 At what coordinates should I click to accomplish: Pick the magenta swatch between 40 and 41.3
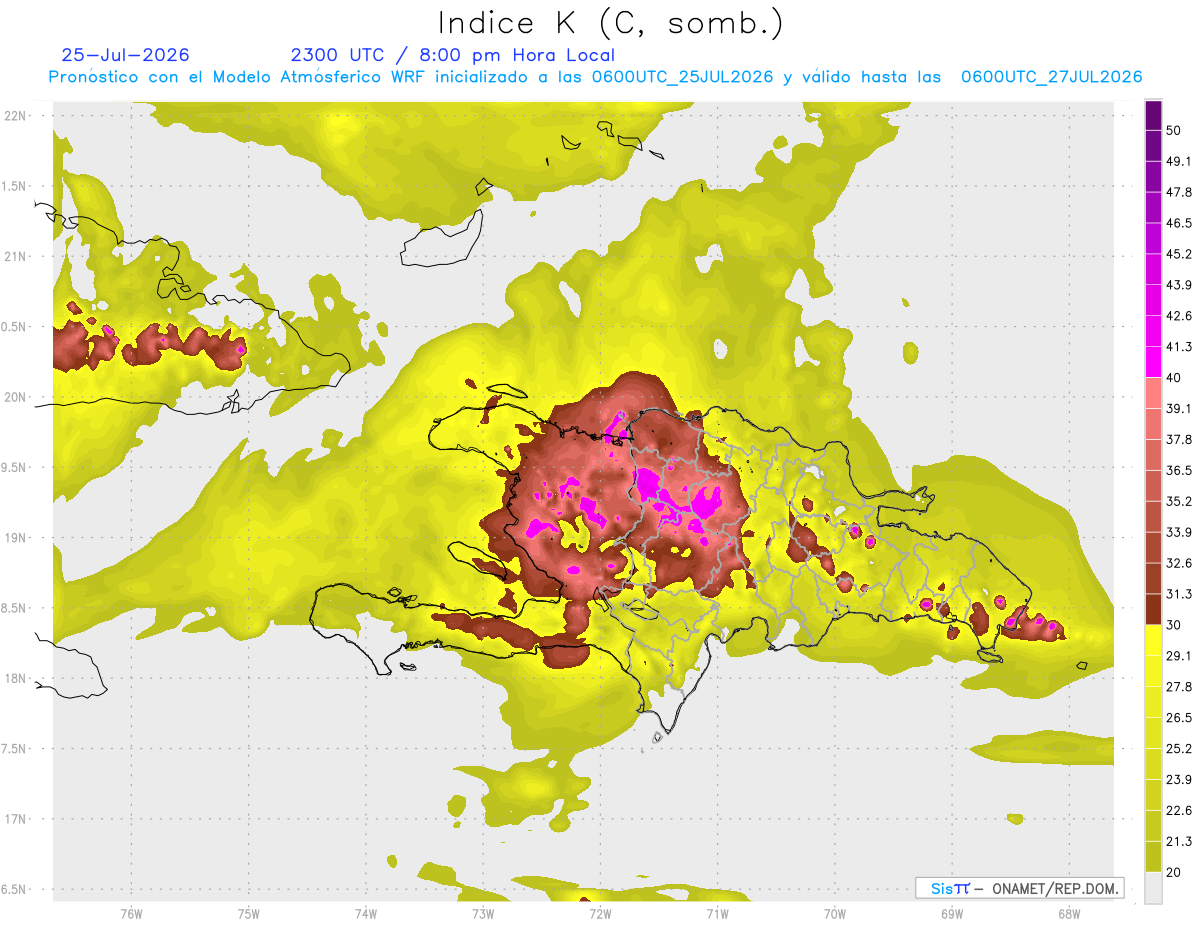(x=1154, y=362)
